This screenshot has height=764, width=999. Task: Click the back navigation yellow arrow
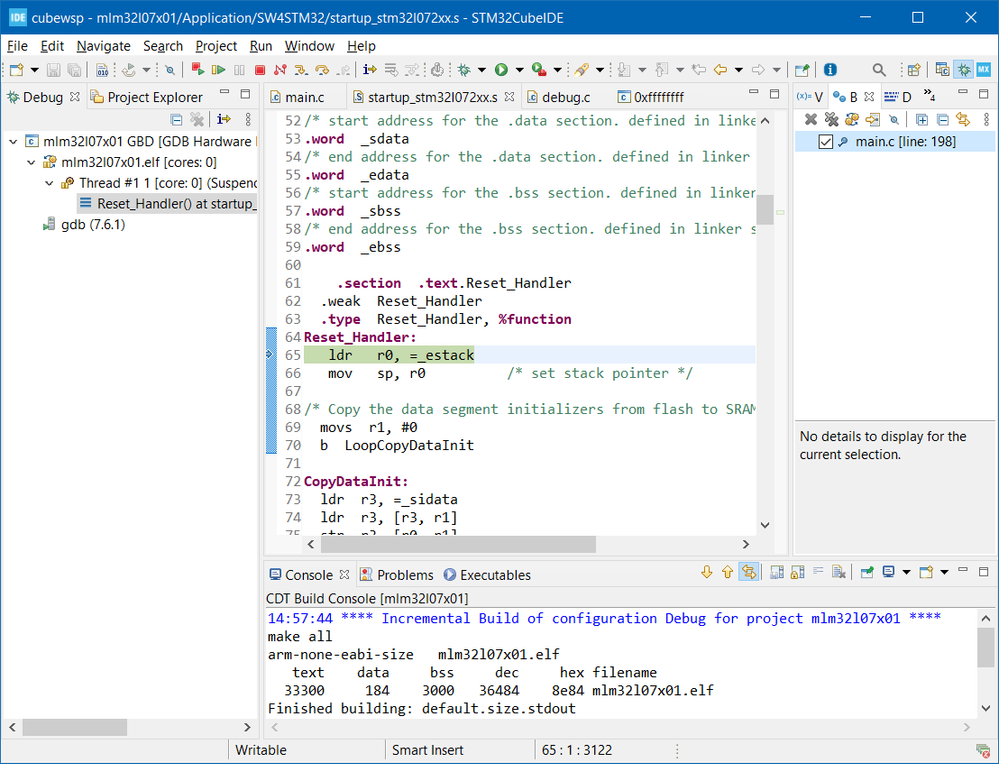[721, 69]
